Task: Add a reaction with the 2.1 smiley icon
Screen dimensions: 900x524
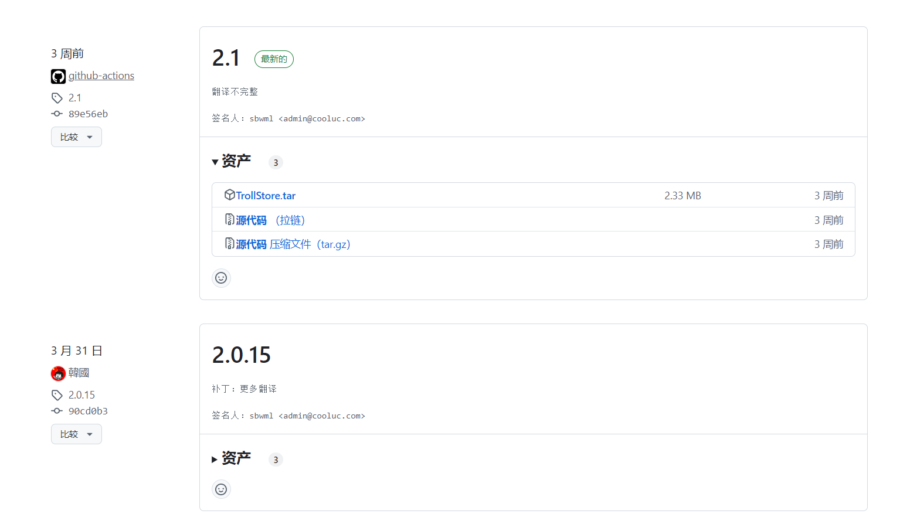Action: (221, 278)
